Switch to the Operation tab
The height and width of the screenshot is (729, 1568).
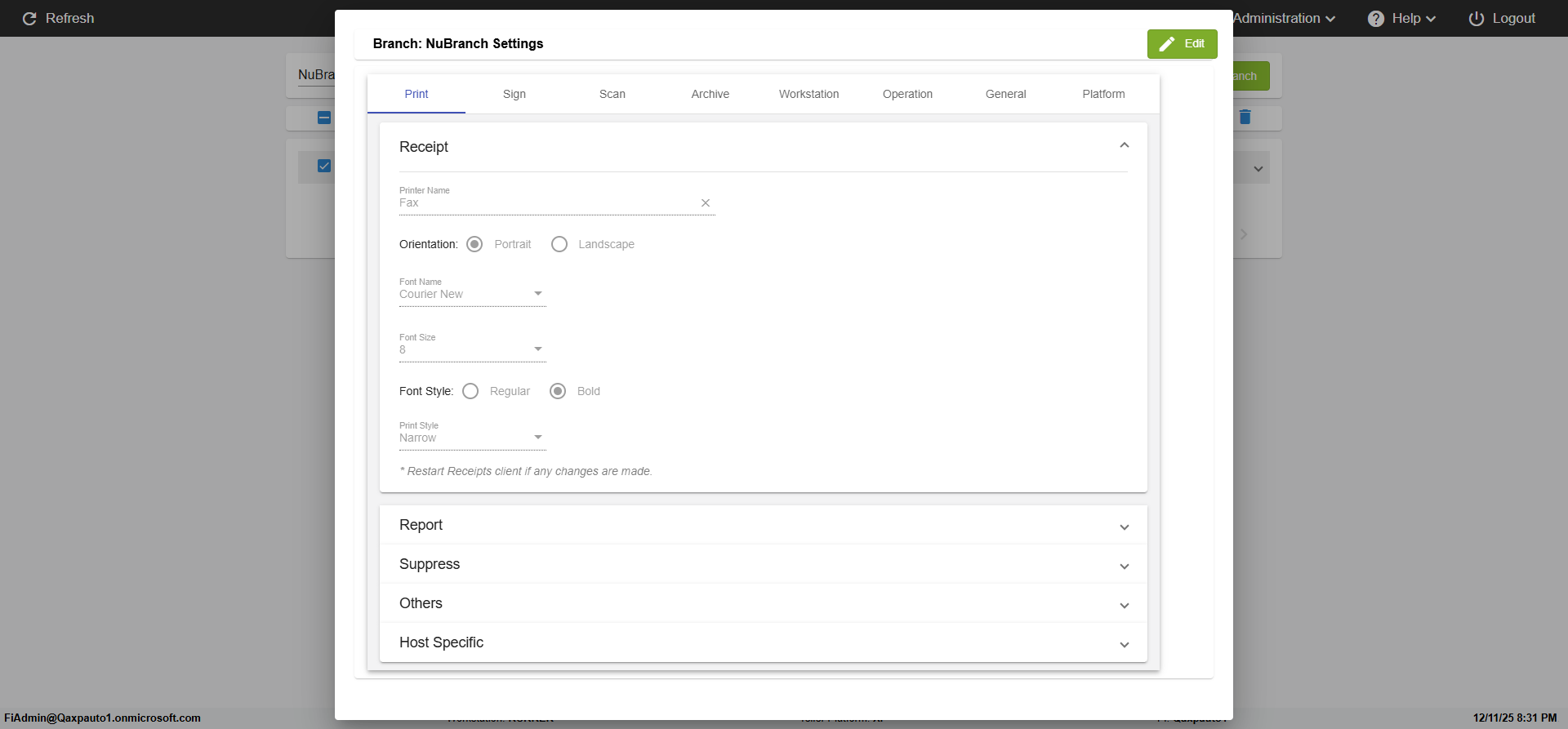907,94
